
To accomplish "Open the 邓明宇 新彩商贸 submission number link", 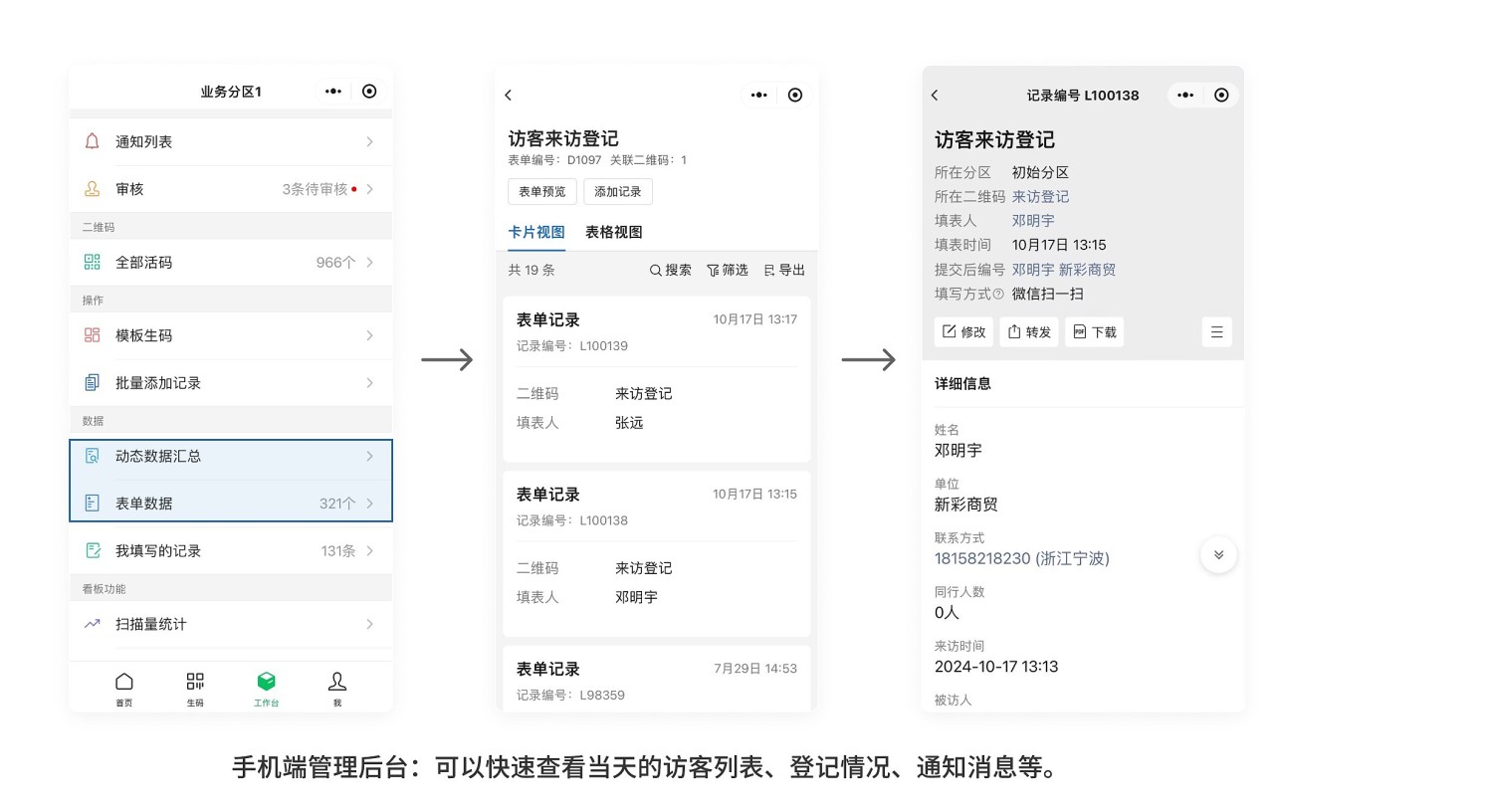I will [1064, 270].
